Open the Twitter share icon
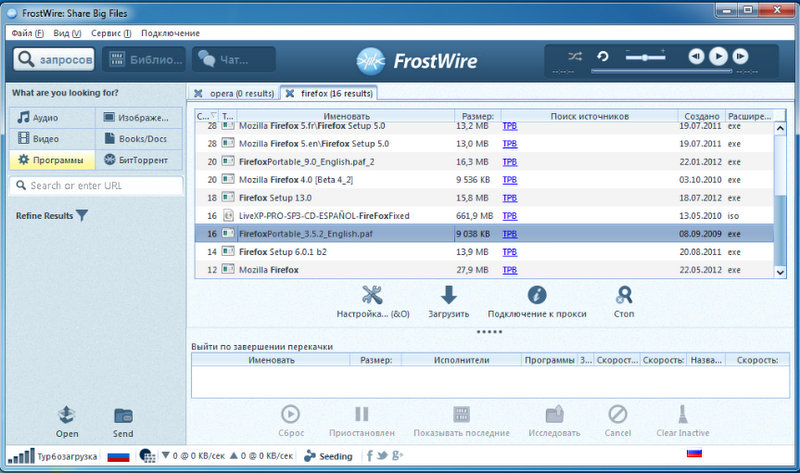800x473 pixels. (382, 456)
